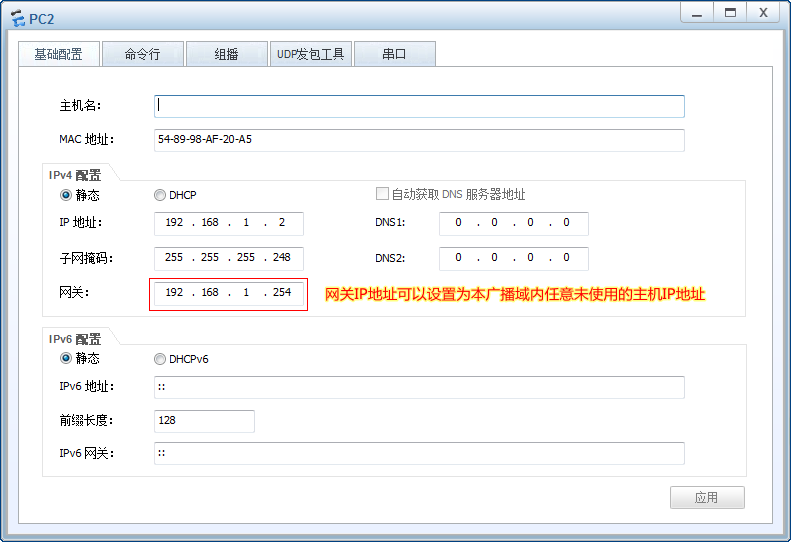Open the 组播 tab
791x542 pixels.
(227, 54)
